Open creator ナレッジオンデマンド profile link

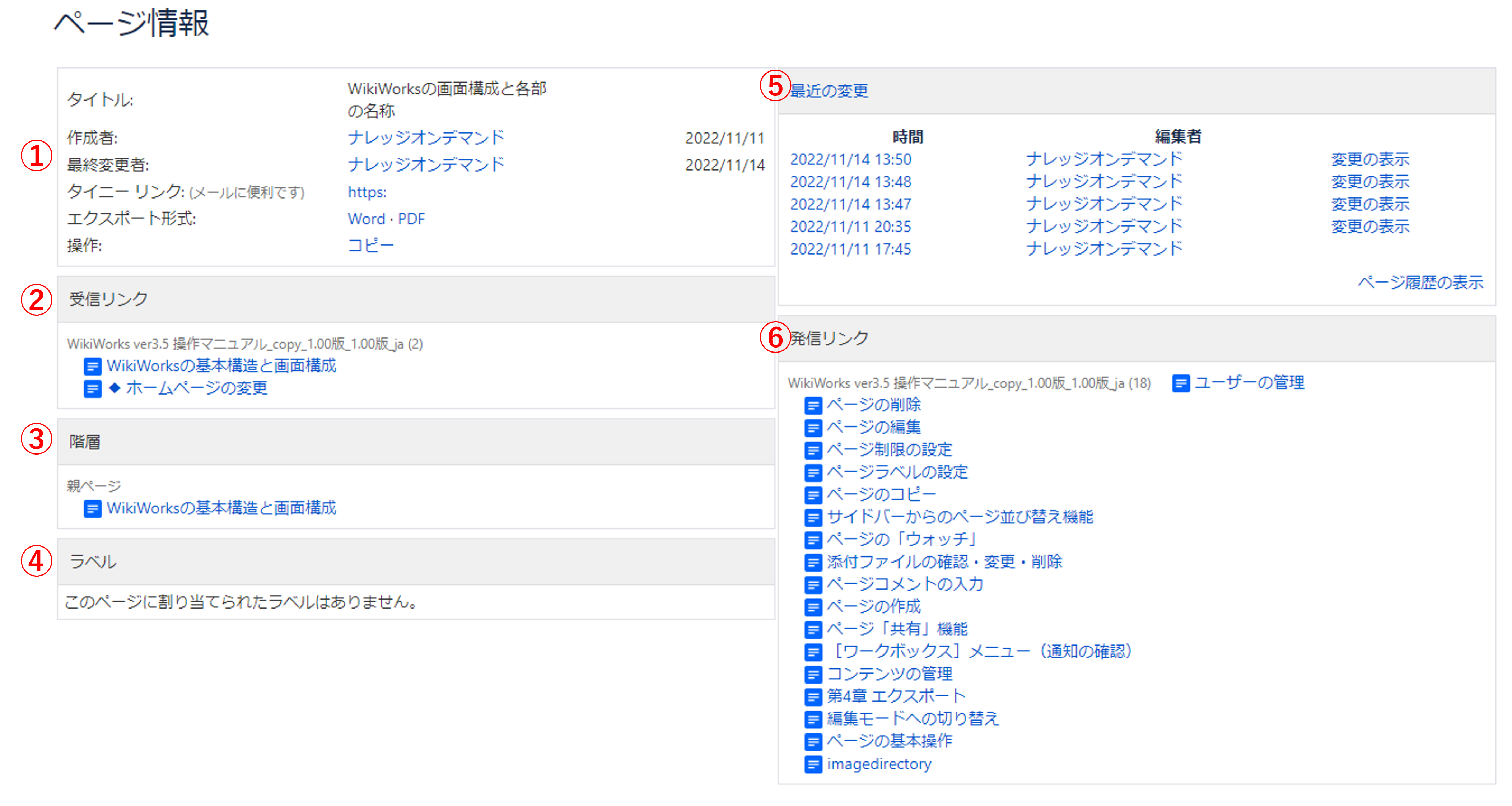click(x=425, y=138)
